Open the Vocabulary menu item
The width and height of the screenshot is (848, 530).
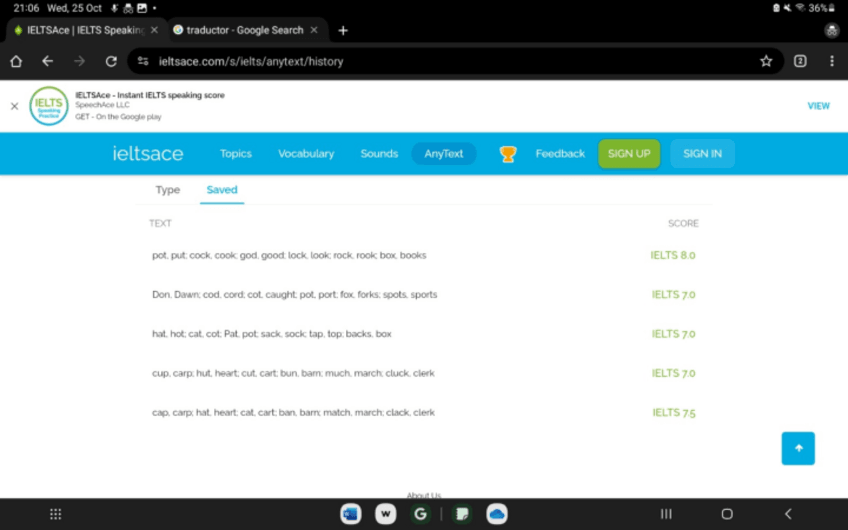(306, 154)
